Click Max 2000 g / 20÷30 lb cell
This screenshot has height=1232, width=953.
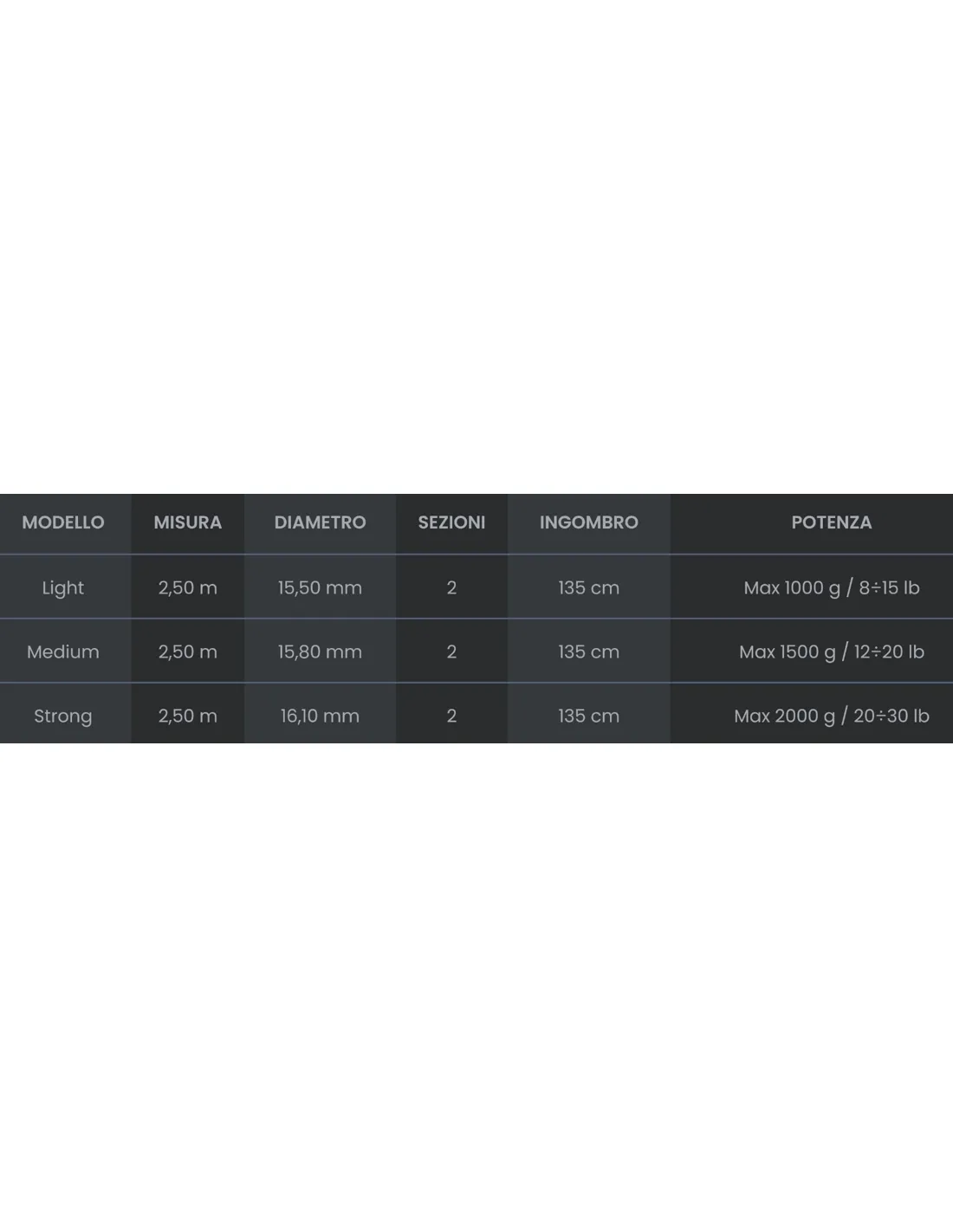tap(832, 717)
